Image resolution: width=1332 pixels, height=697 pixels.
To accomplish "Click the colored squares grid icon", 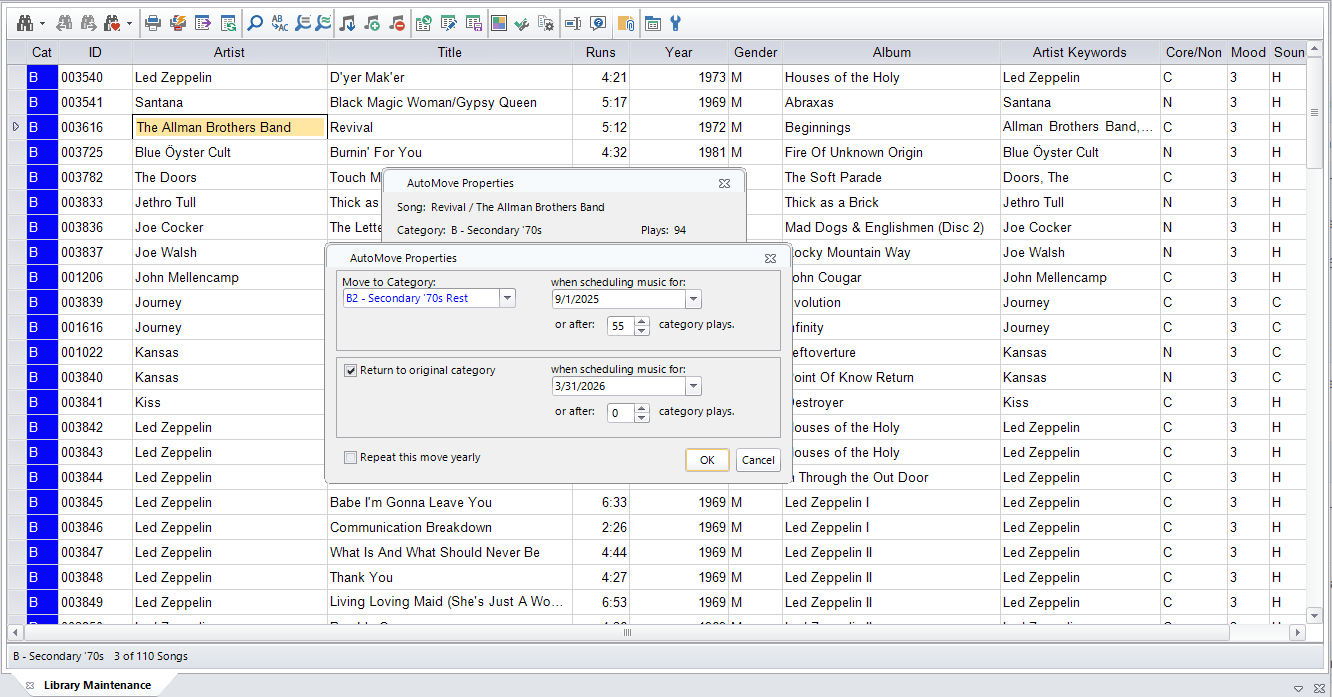I will click(499, 22).
